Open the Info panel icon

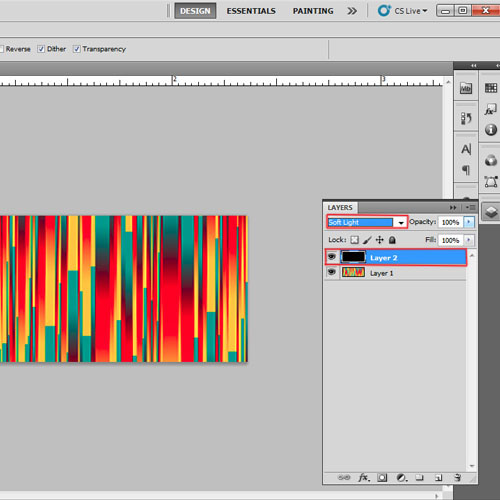pyautogui.click(x=491, y=130)
